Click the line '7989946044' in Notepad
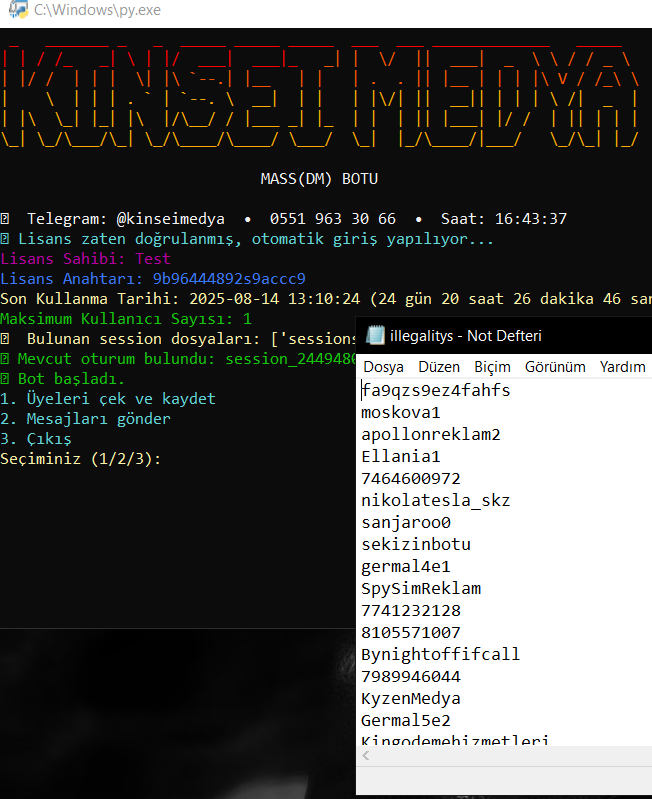This screenshot has height=799, width=652. pos(411,676)
